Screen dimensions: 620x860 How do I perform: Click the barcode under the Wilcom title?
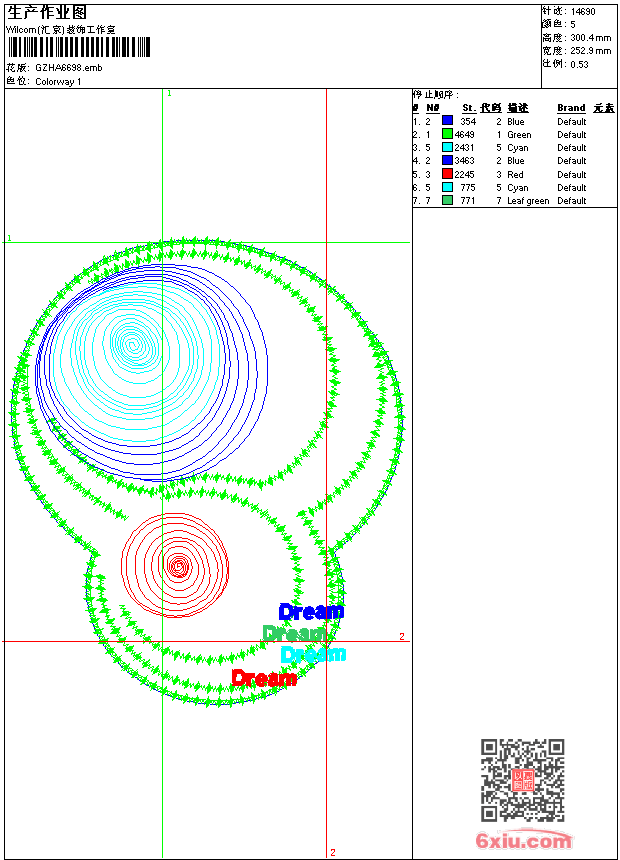coord(78,47)
